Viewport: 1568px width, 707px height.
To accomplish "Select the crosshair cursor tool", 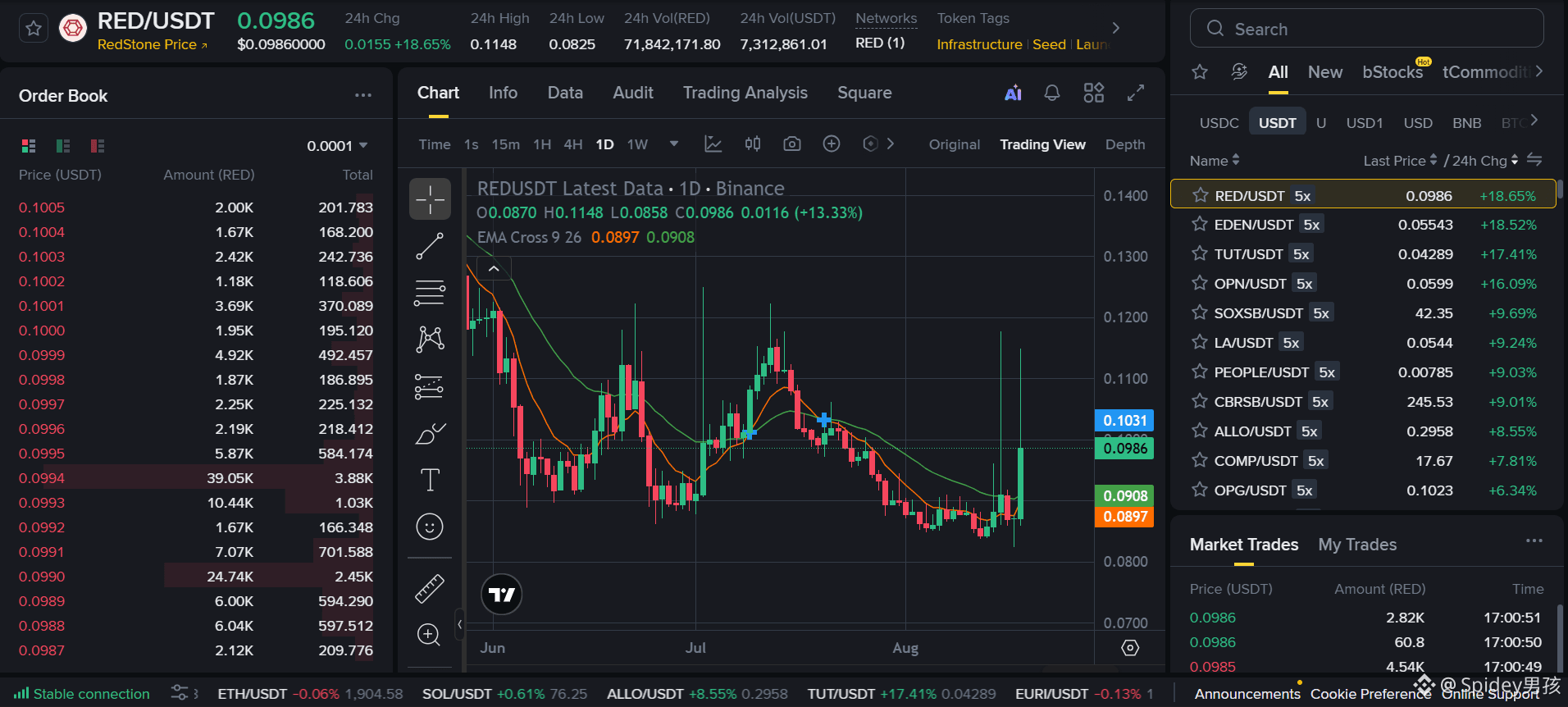I will tap(430, 198).
